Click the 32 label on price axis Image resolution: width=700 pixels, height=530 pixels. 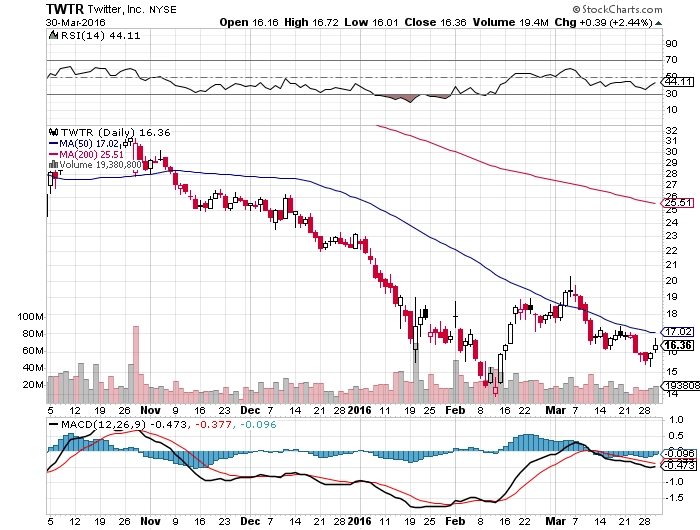tap(671, 131)
